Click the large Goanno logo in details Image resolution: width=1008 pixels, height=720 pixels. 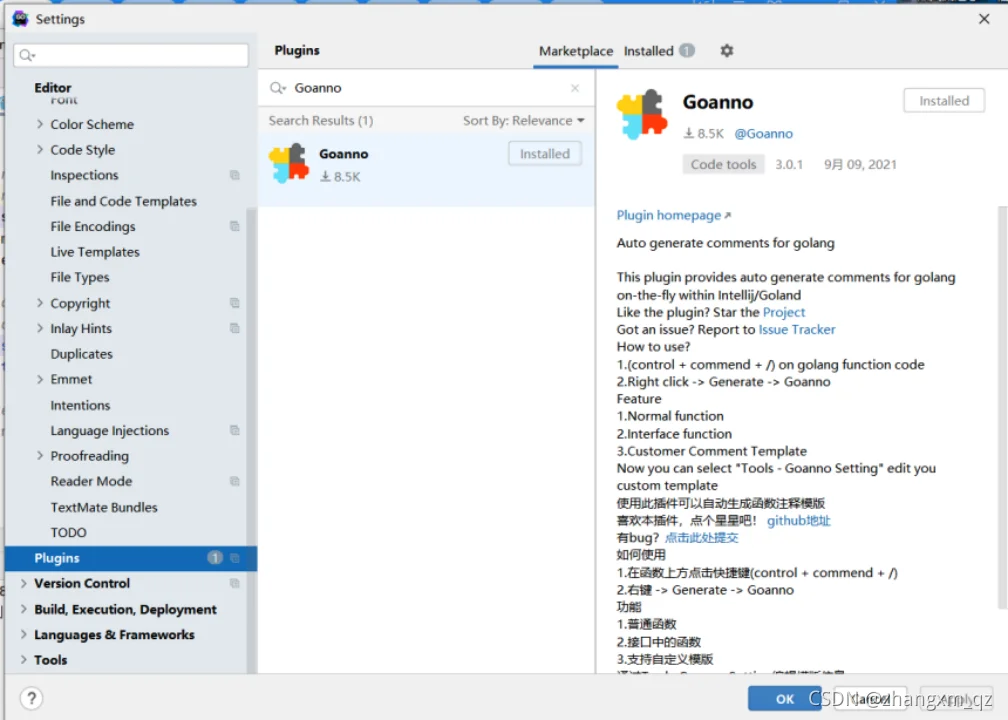[x=642, y=114]
